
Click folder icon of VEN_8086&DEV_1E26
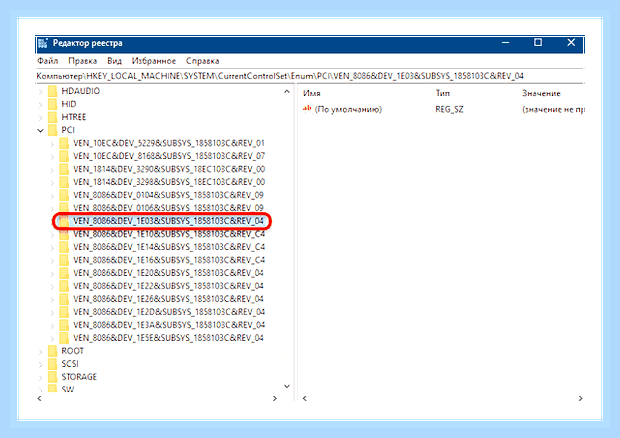click(x=64, y=299)
